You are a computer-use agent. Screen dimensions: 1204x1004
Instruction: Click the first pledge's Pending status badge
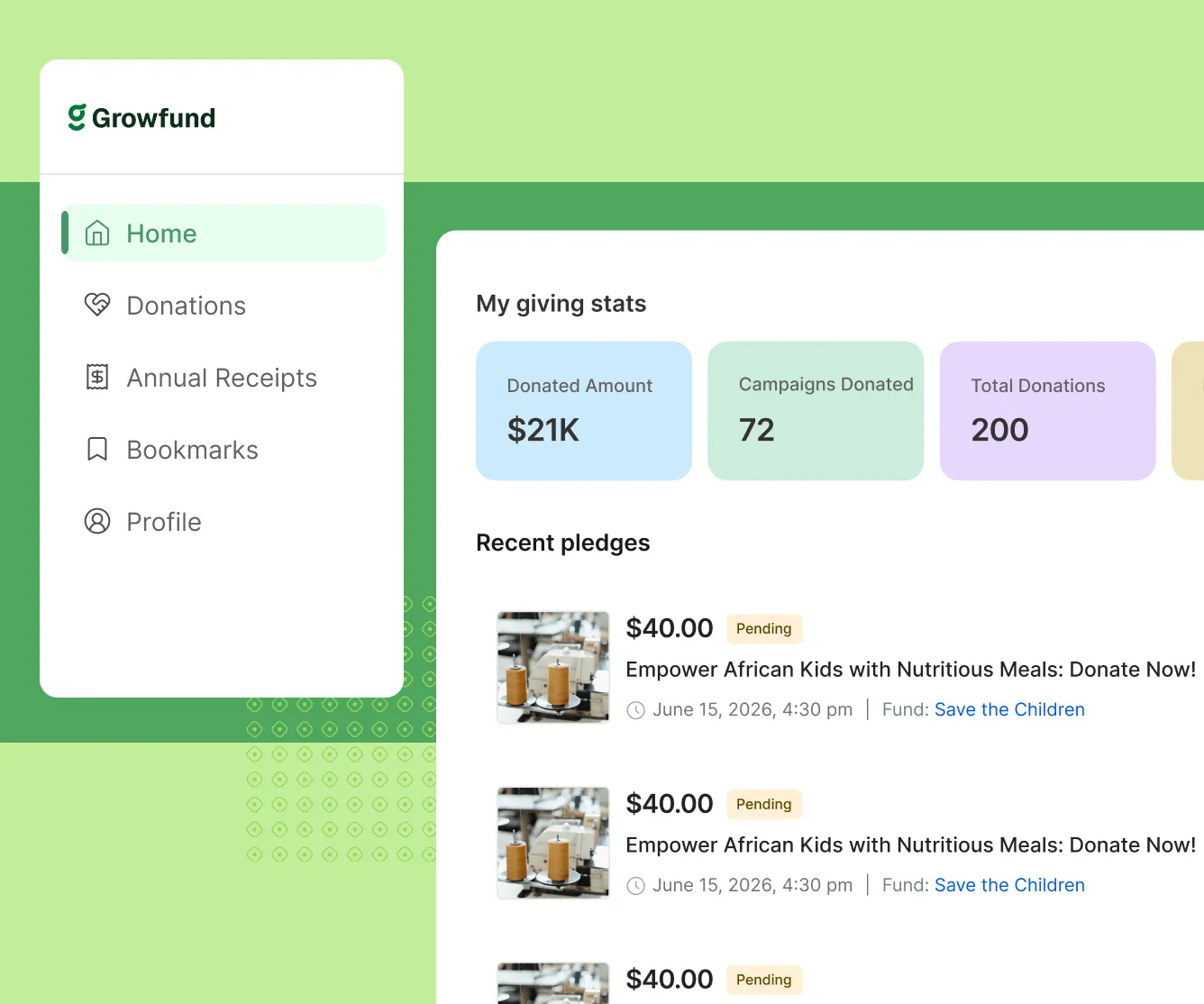763,628
